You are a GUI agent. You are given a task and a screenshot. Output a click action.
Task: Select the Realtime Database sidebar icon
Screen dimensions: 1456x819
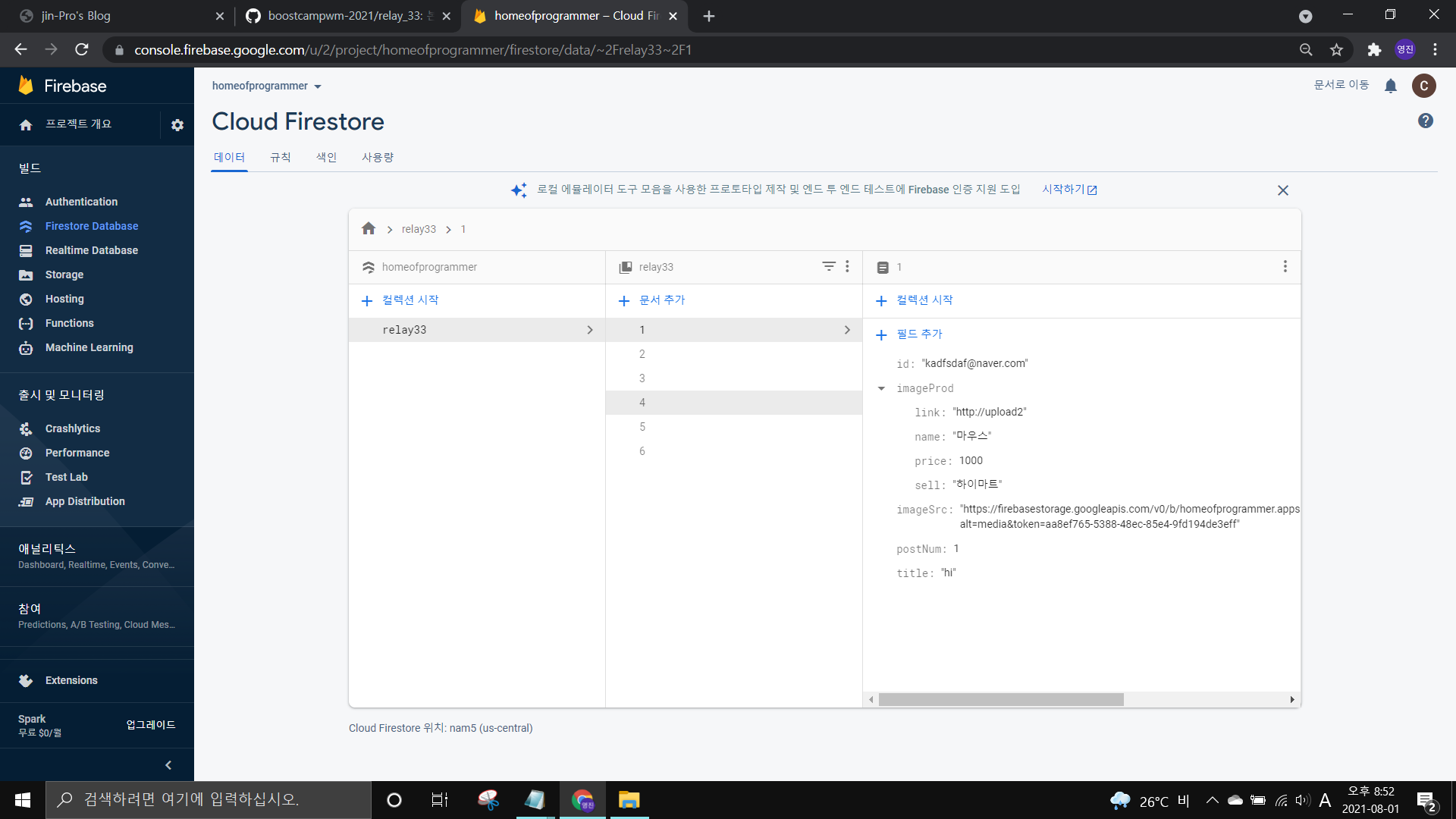coord(25,250)
